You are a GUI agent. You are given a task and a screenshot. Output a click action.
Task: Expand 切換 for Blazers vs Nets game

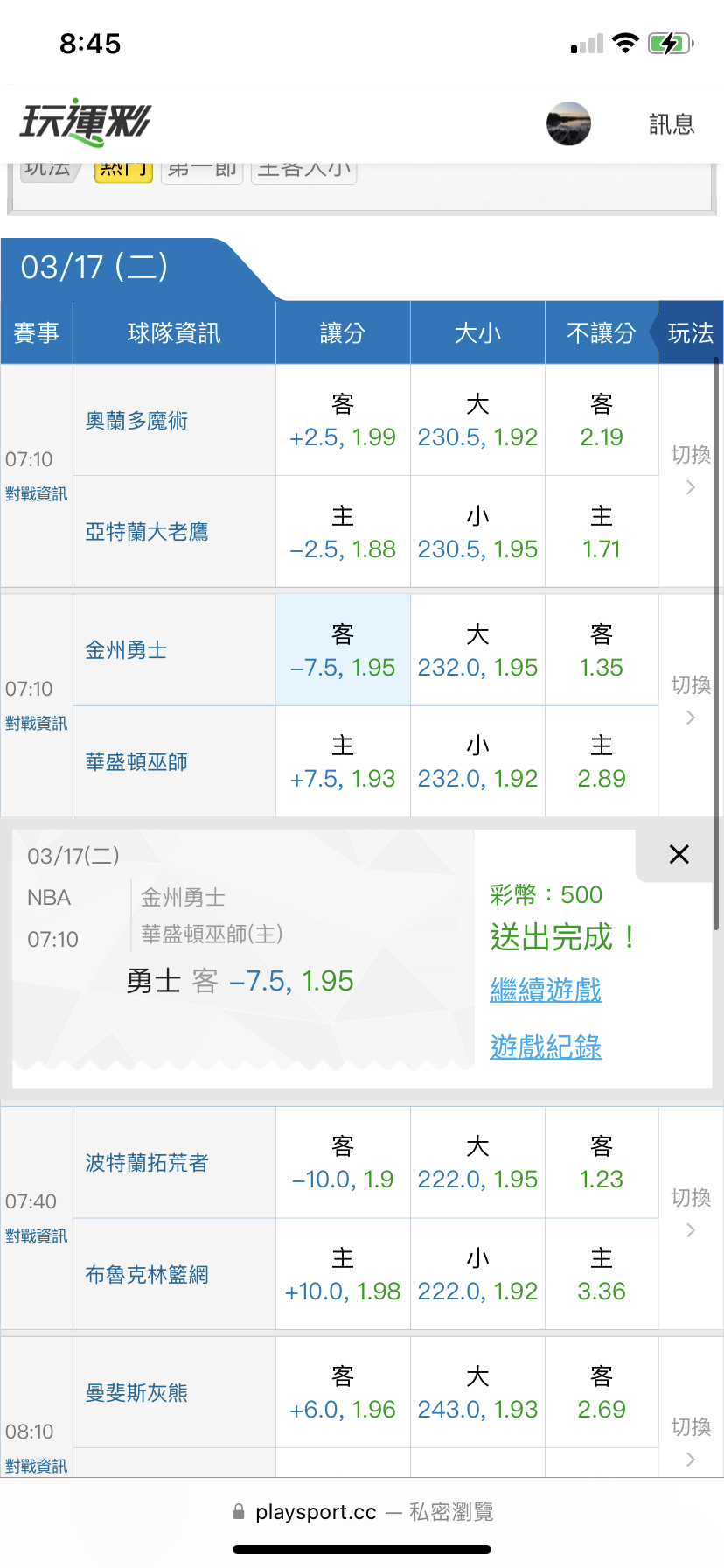point(691,1213)
